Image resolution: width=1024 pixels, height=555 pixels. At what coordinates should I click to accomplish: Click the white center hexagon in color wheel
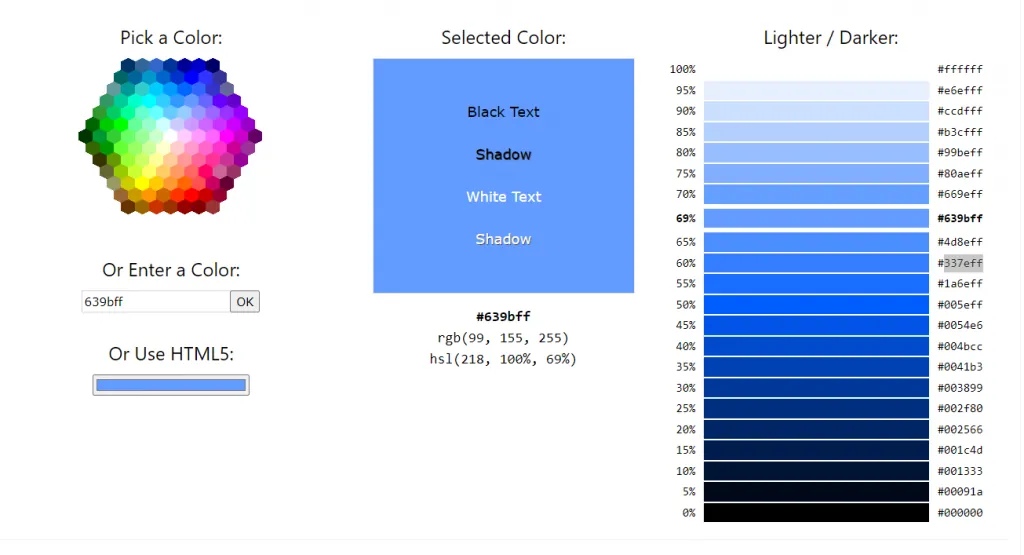point(170,136)
